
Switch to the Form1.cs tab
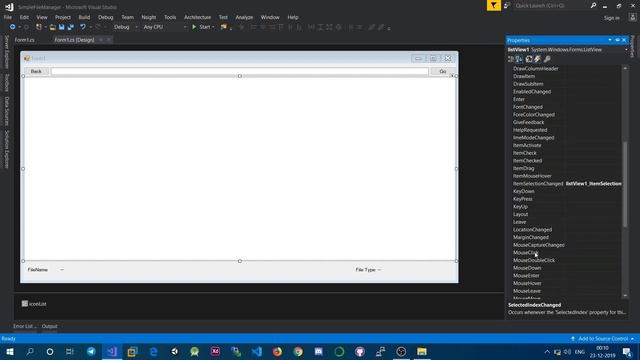point(24,40)
